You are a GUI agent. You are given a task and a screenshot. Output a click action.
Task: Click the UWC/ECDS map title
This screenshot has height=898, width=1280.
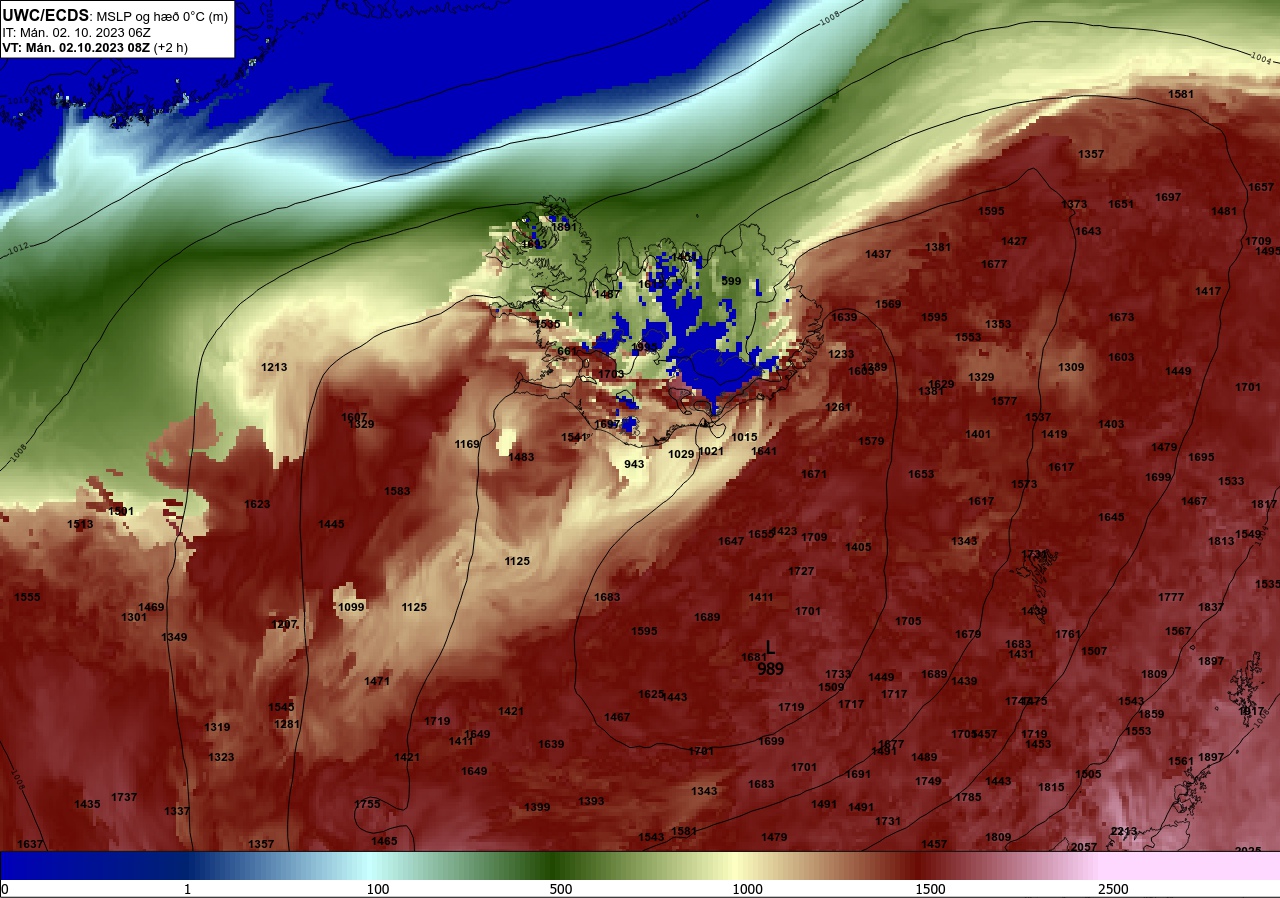[116, 16]
